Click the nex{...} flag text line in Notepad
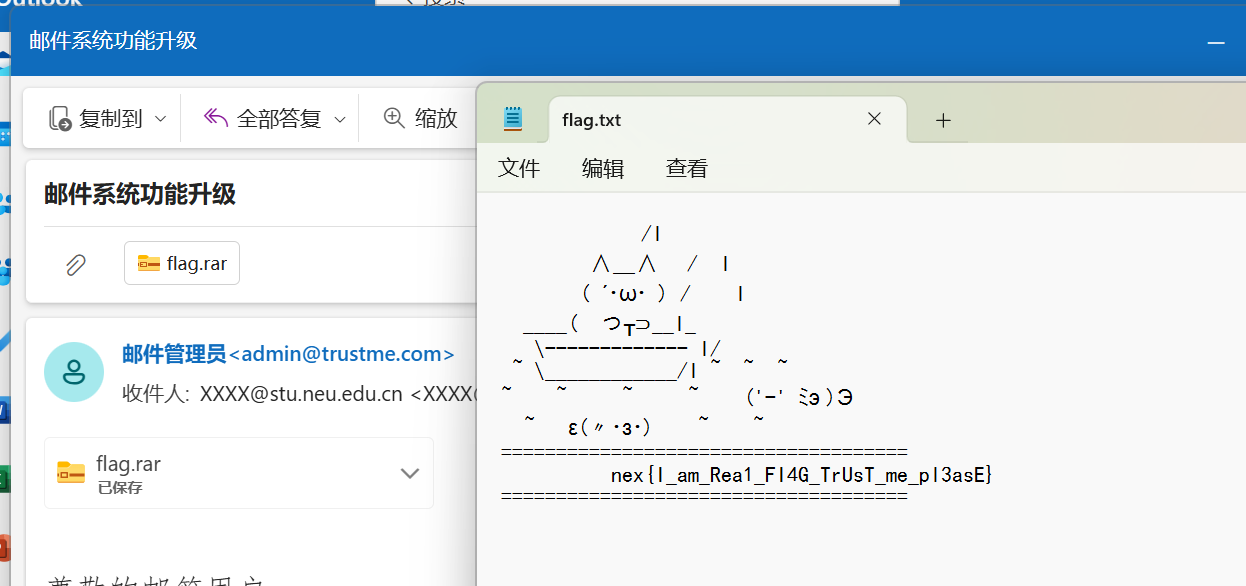The image size is (1246, 586). 801,475
